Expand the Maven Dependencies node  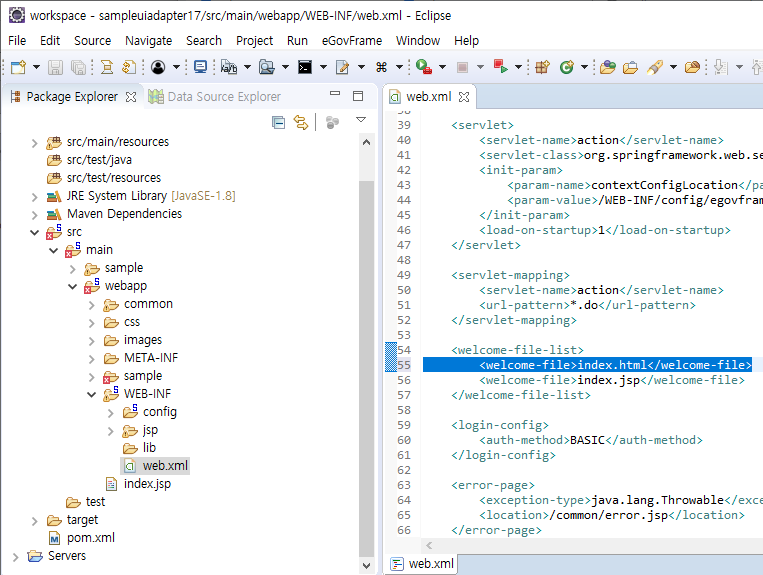35,214
